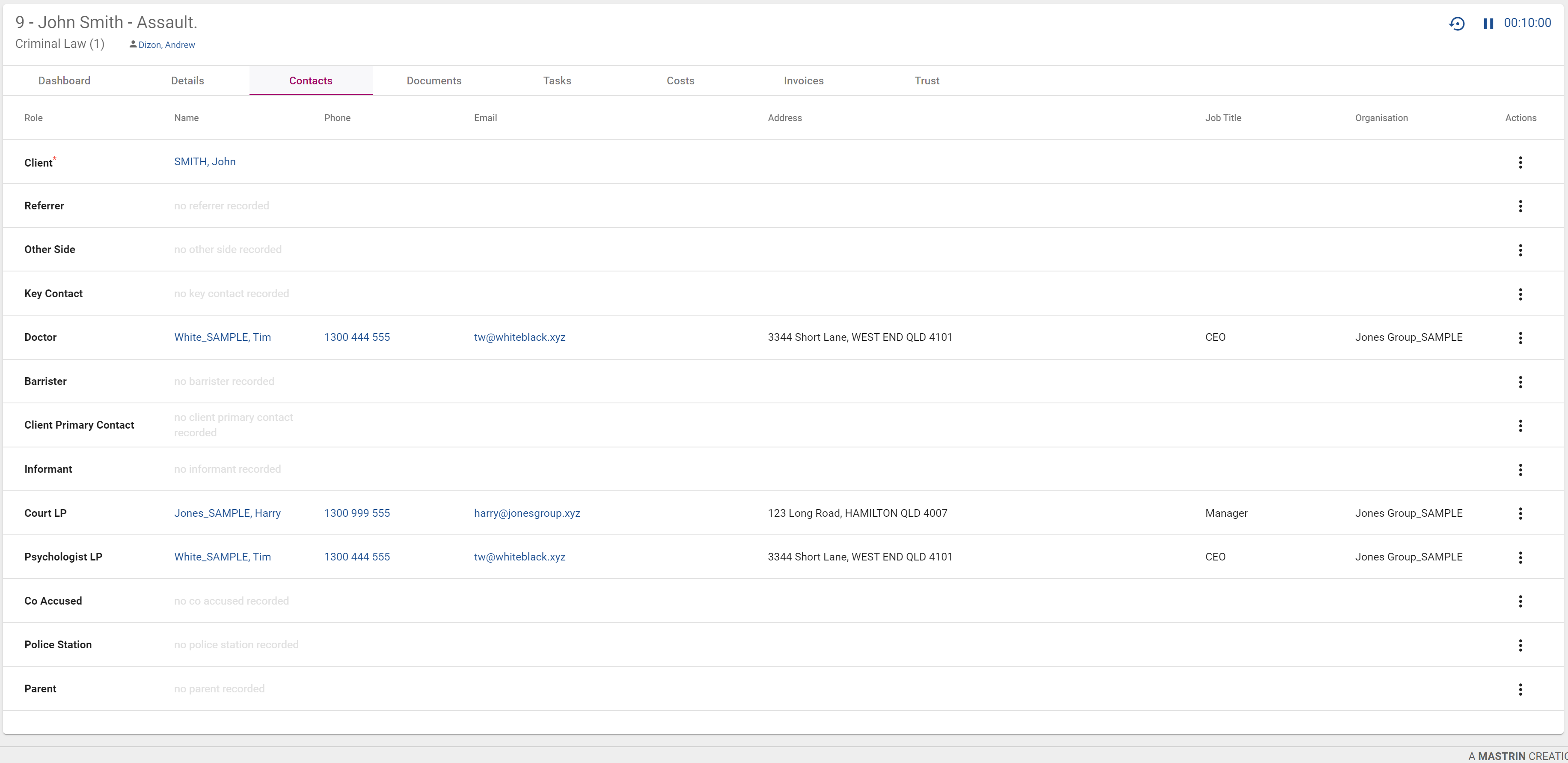Open the actions menu on the Police Station row
Screen dimensions: 1568x763
[x=1520, y=645]
